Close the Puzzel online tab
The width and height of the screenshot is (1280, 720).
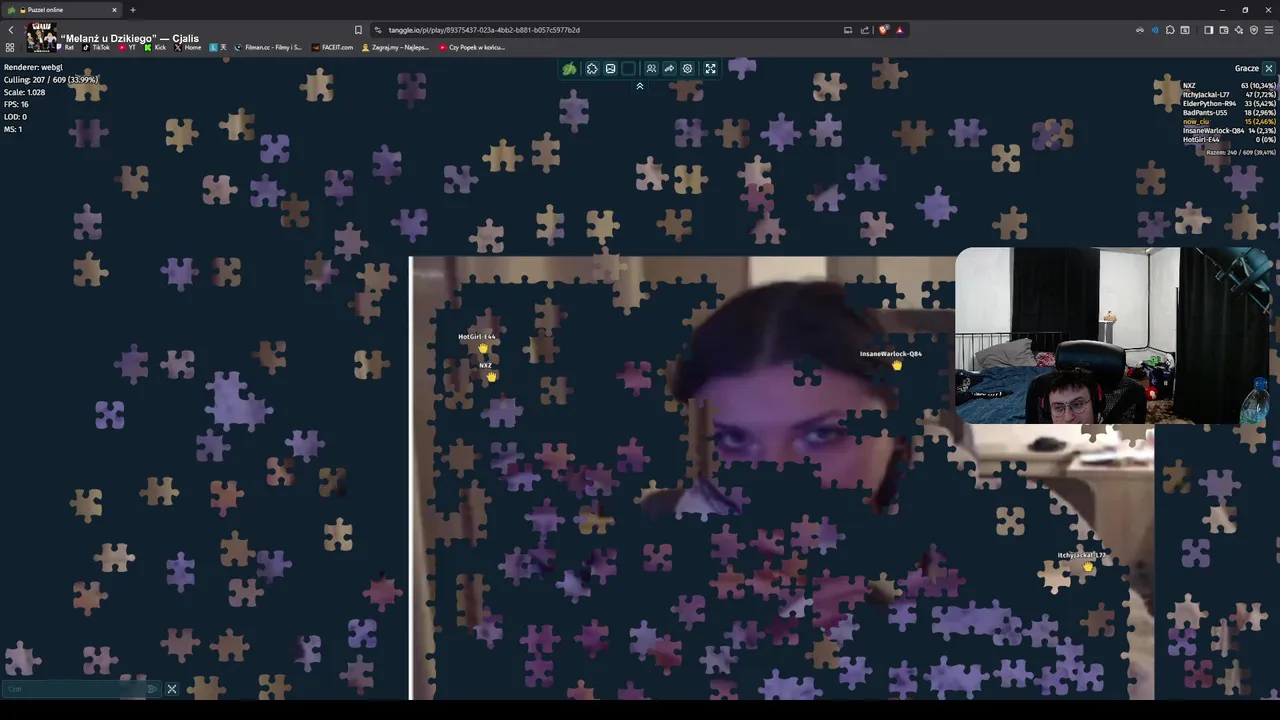(x=114, y=10)
